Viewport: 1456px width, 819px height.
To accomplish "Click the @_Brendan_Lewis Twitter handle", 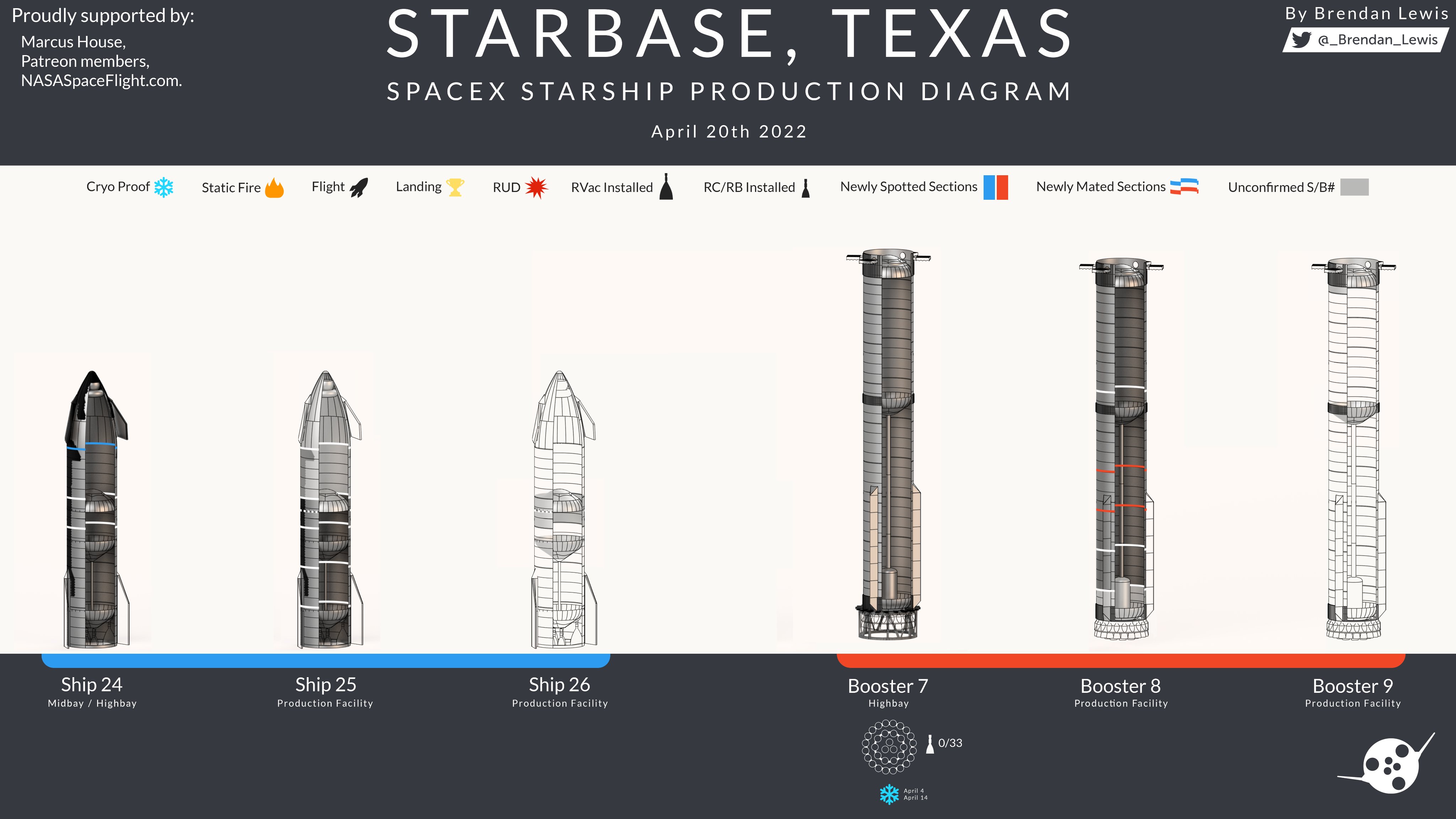I will tap(1377, 40).
